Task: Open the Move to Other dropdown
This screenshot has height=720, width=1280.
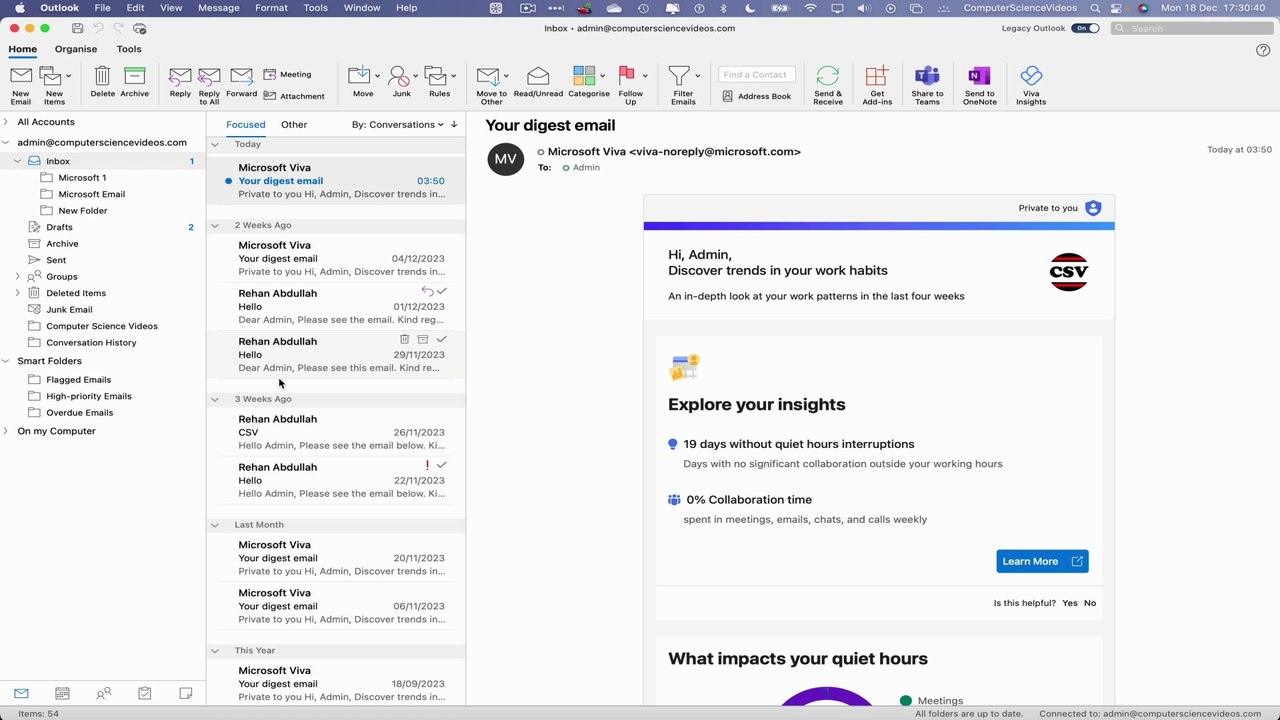Action: [x=506, y=76]
